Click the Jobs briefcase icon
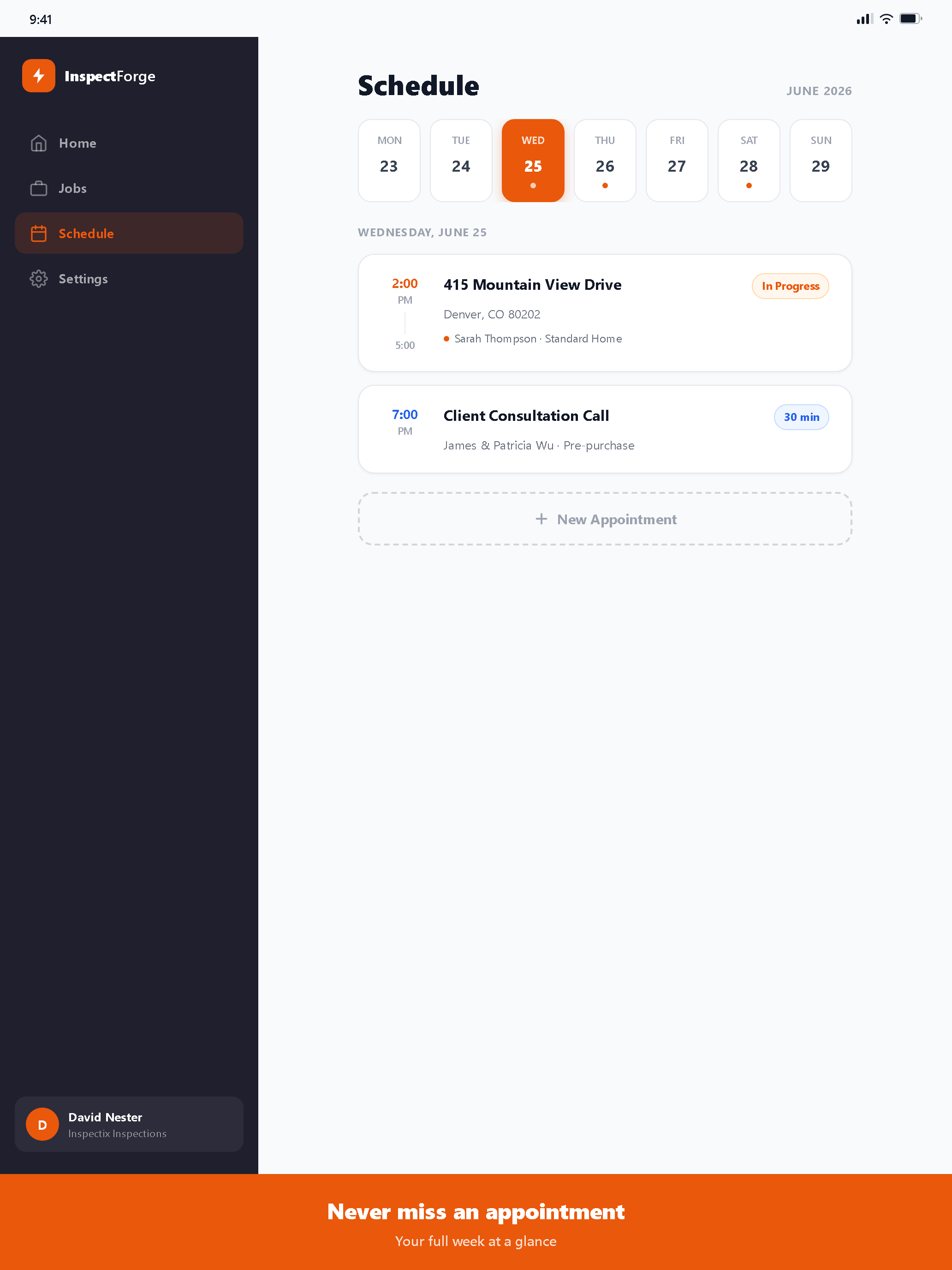Image resolution: width=952 pixels, height=1270 pixels. [x=38, y=188]
